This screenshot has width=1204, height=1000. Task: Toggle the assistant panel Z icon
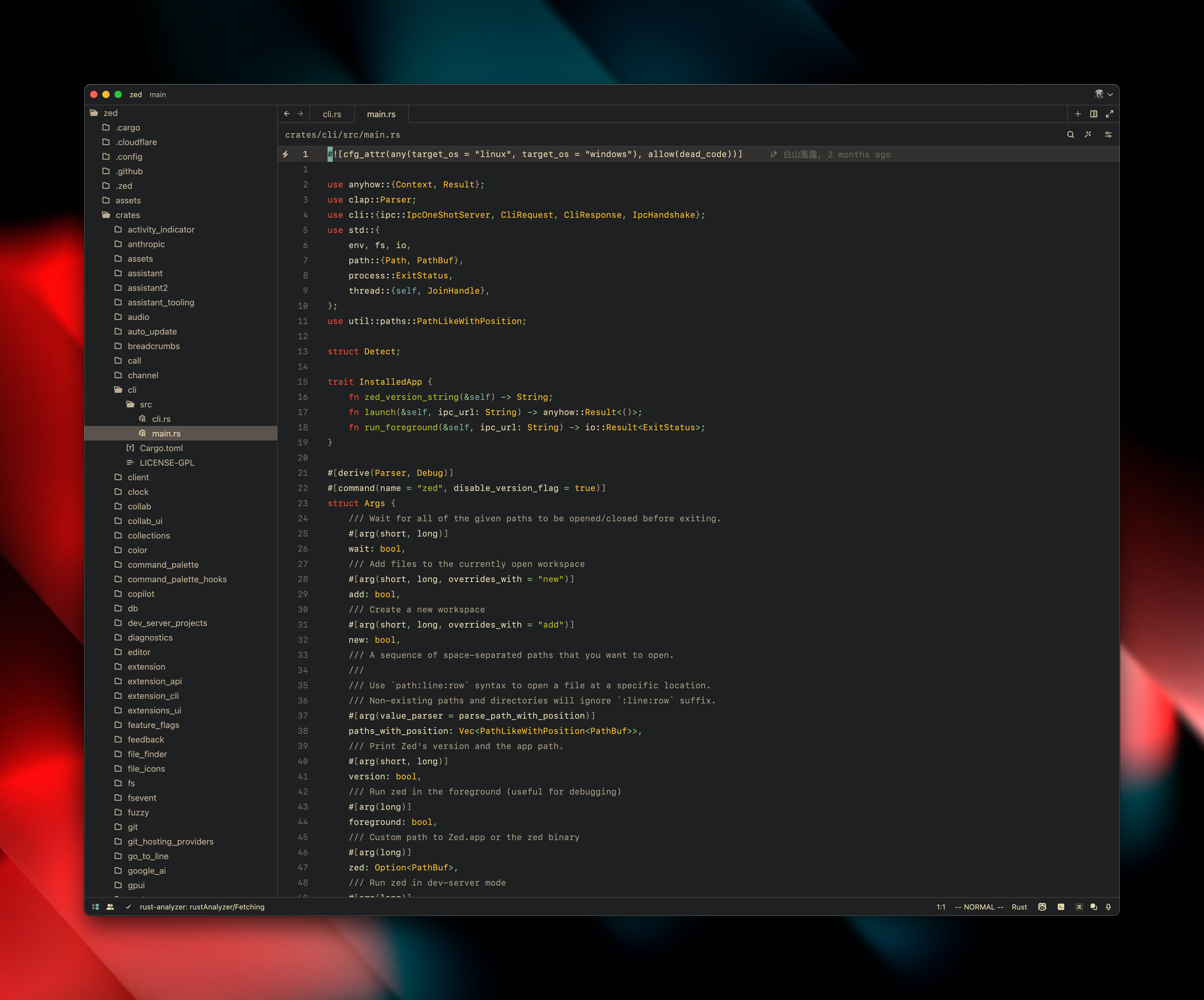point(1078,906)
